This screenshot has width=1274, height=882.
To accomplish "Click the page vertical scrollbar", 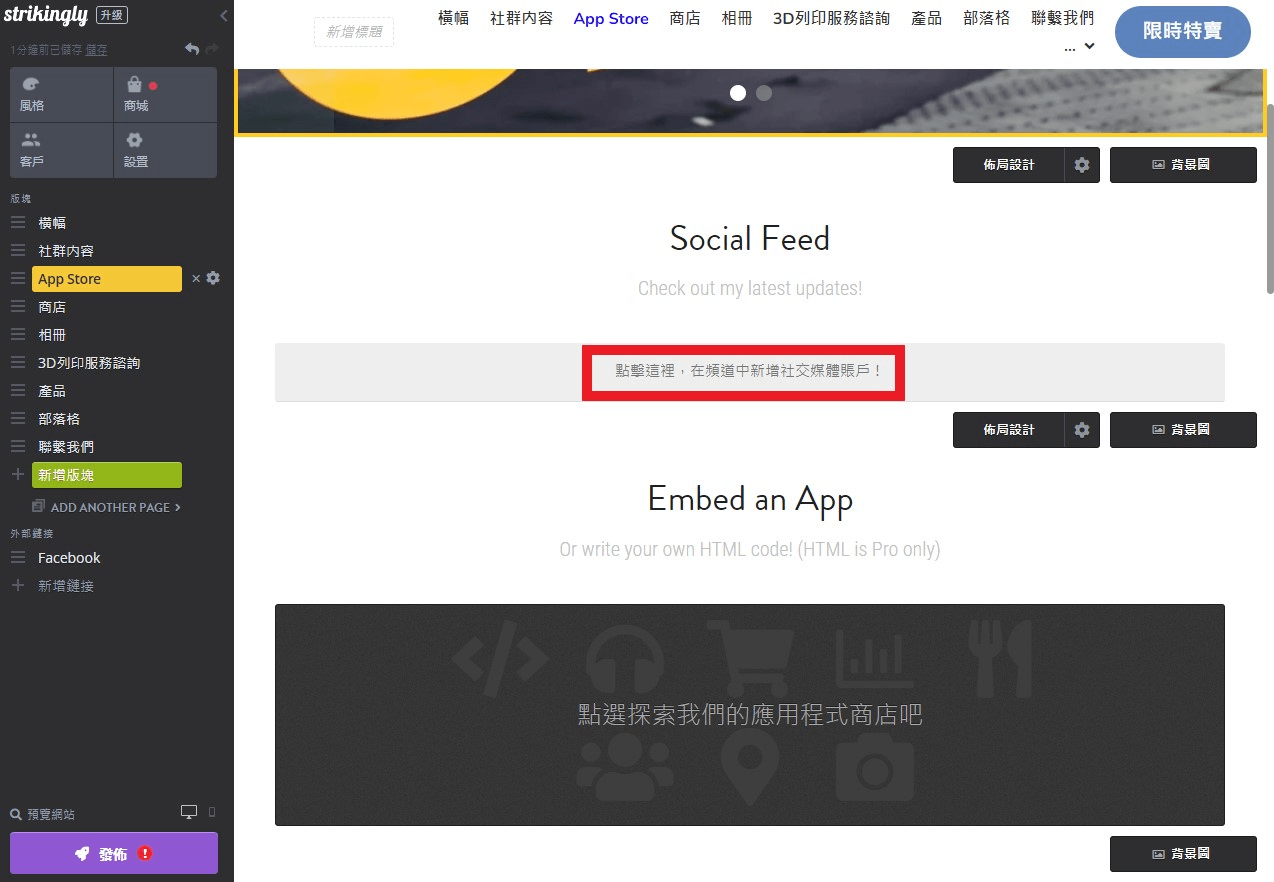I will [x=1269, y=200].
